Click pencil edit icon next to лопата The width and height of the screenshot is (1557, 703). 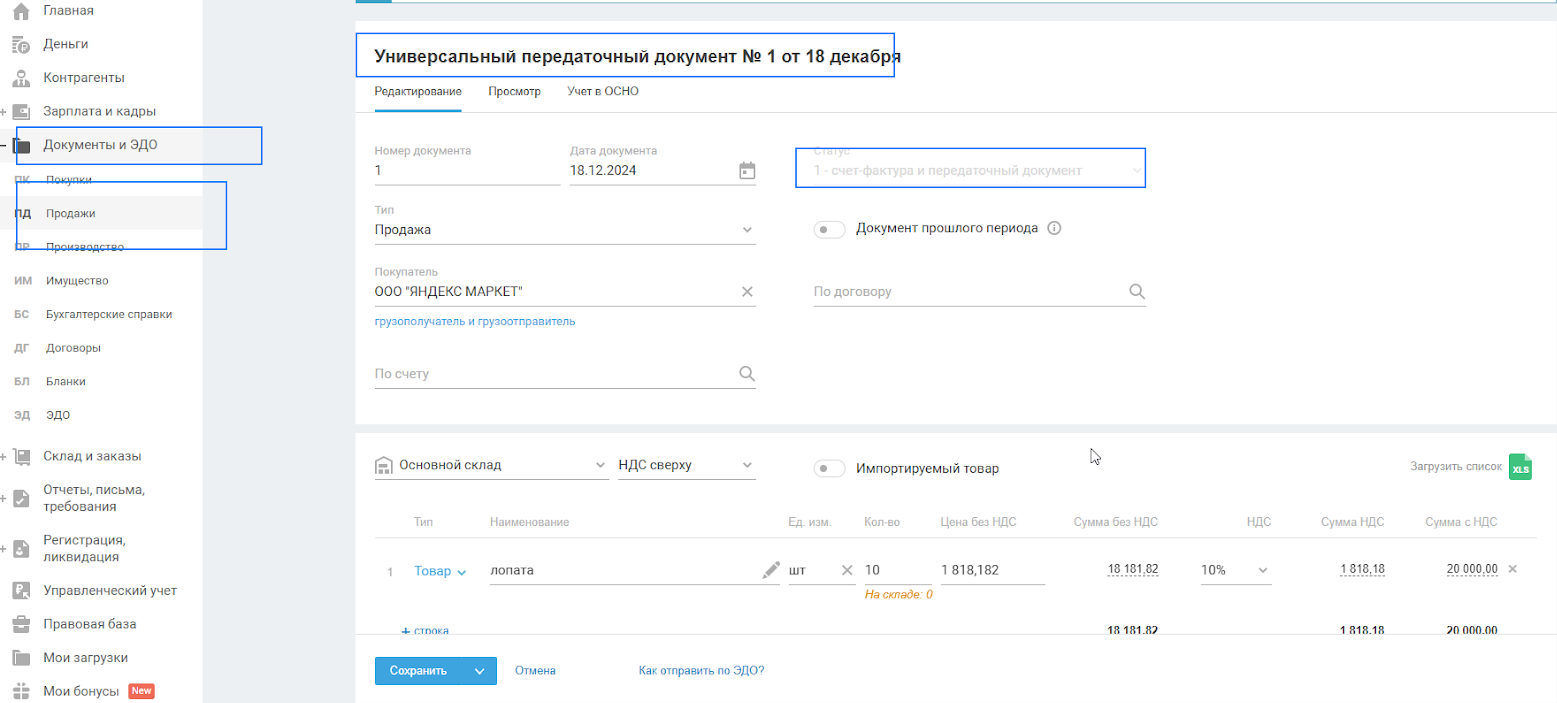770,570
